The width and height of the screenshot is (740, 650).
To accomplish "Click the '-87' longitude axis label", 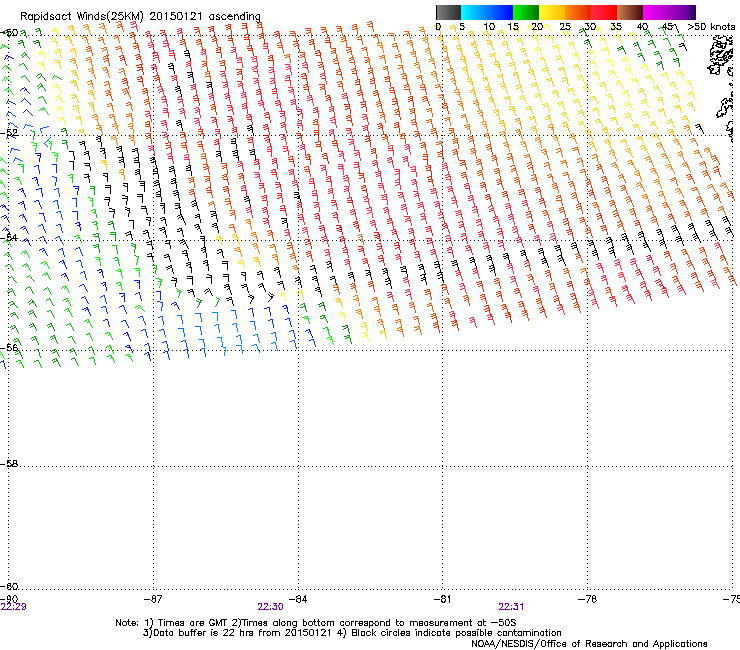I will 153,599.
